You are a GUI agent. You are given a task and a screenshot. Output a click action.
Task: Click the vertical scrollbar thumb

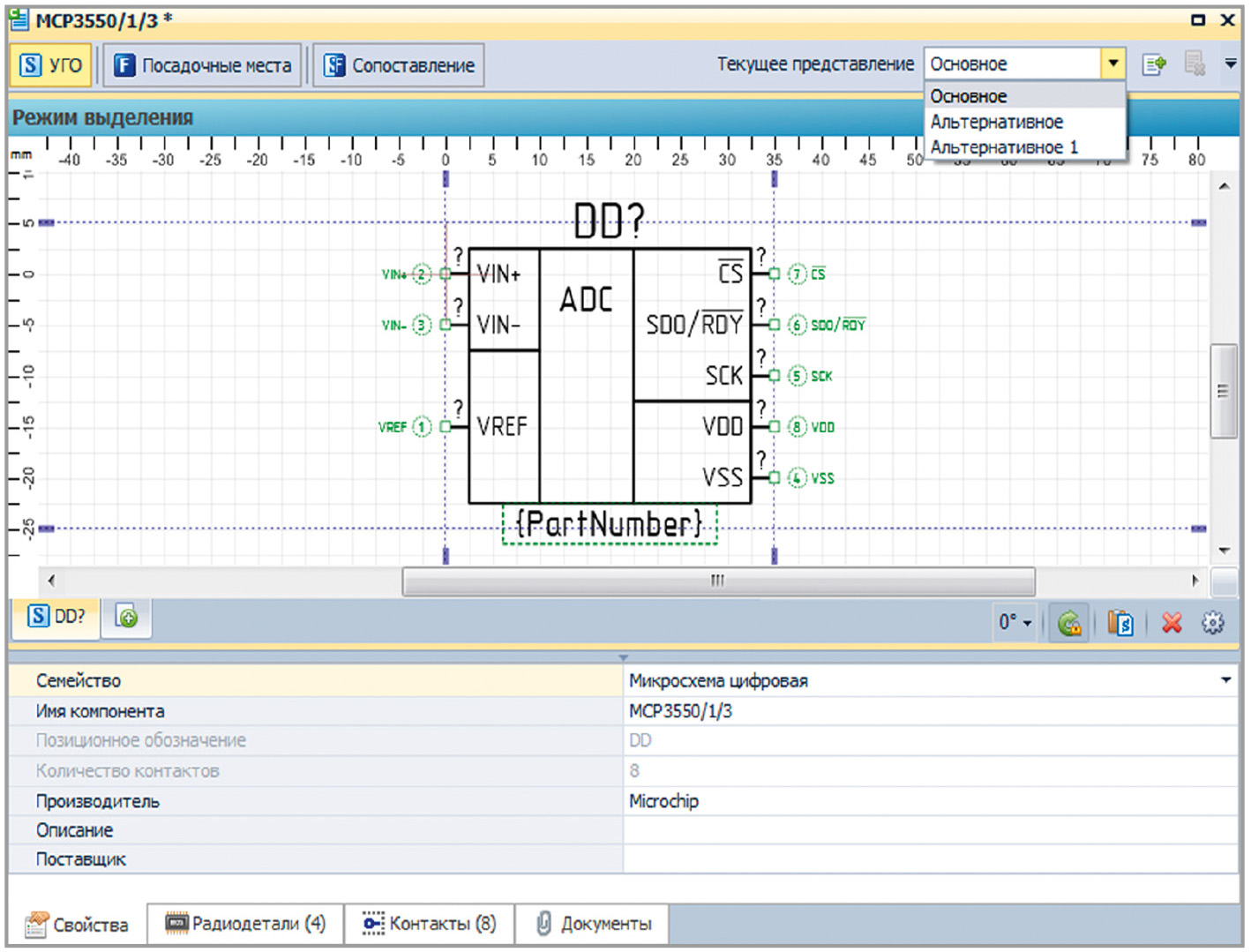point(1224,391)
